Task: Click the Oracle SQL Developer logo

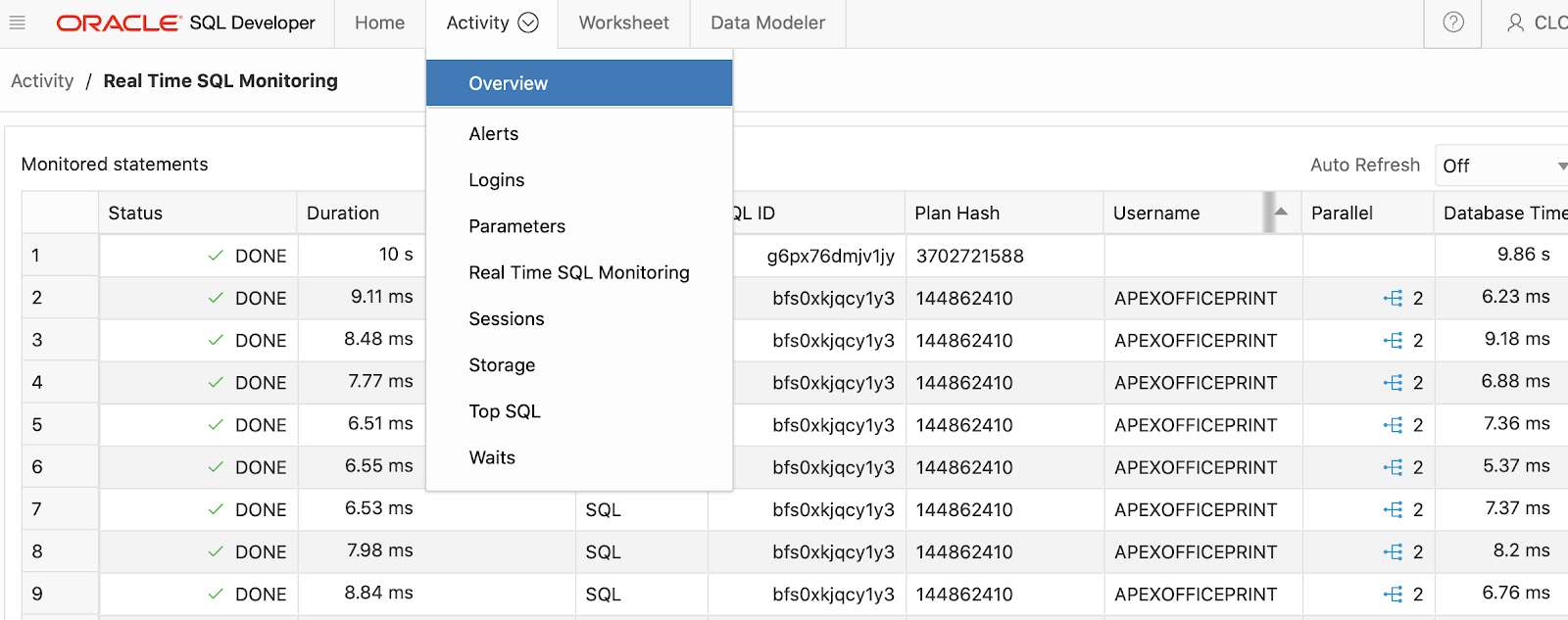Action: point(186,23)
